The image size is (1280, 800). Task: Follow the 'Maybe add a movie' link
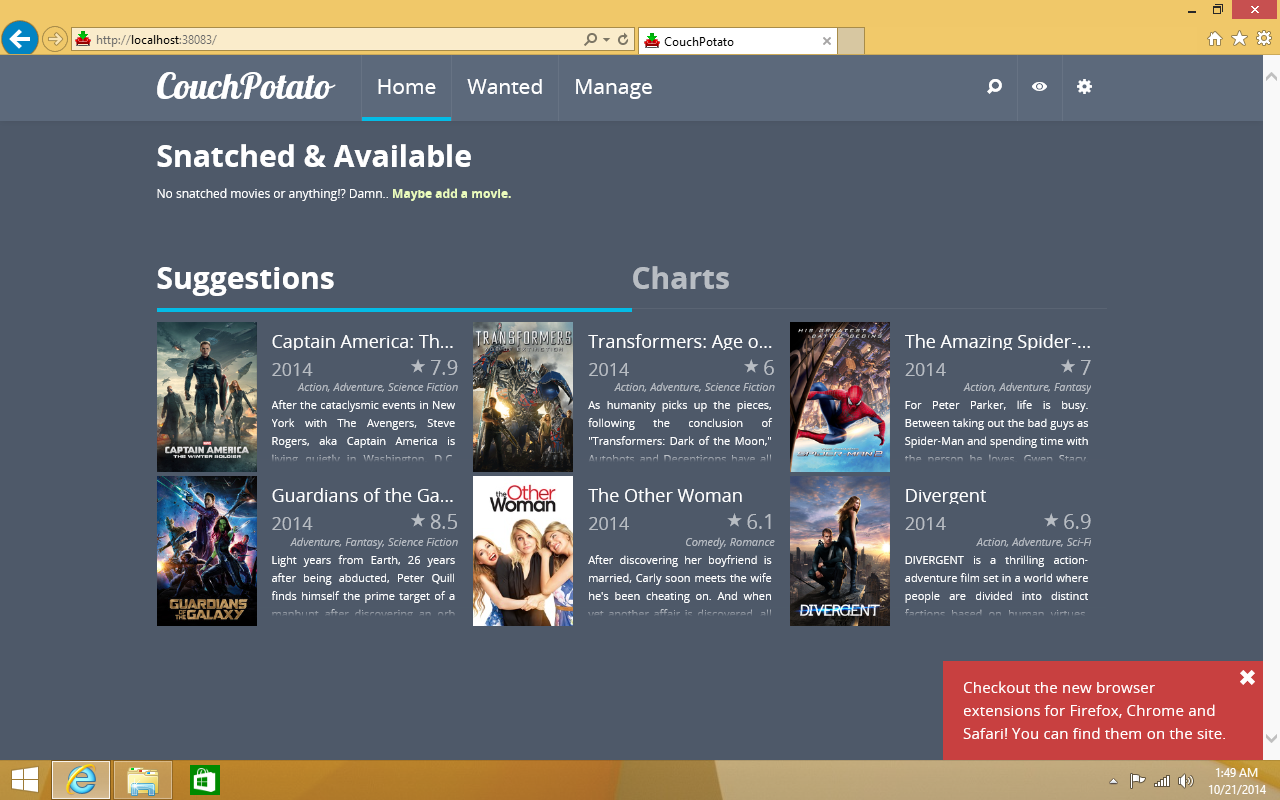click(451, 194)
